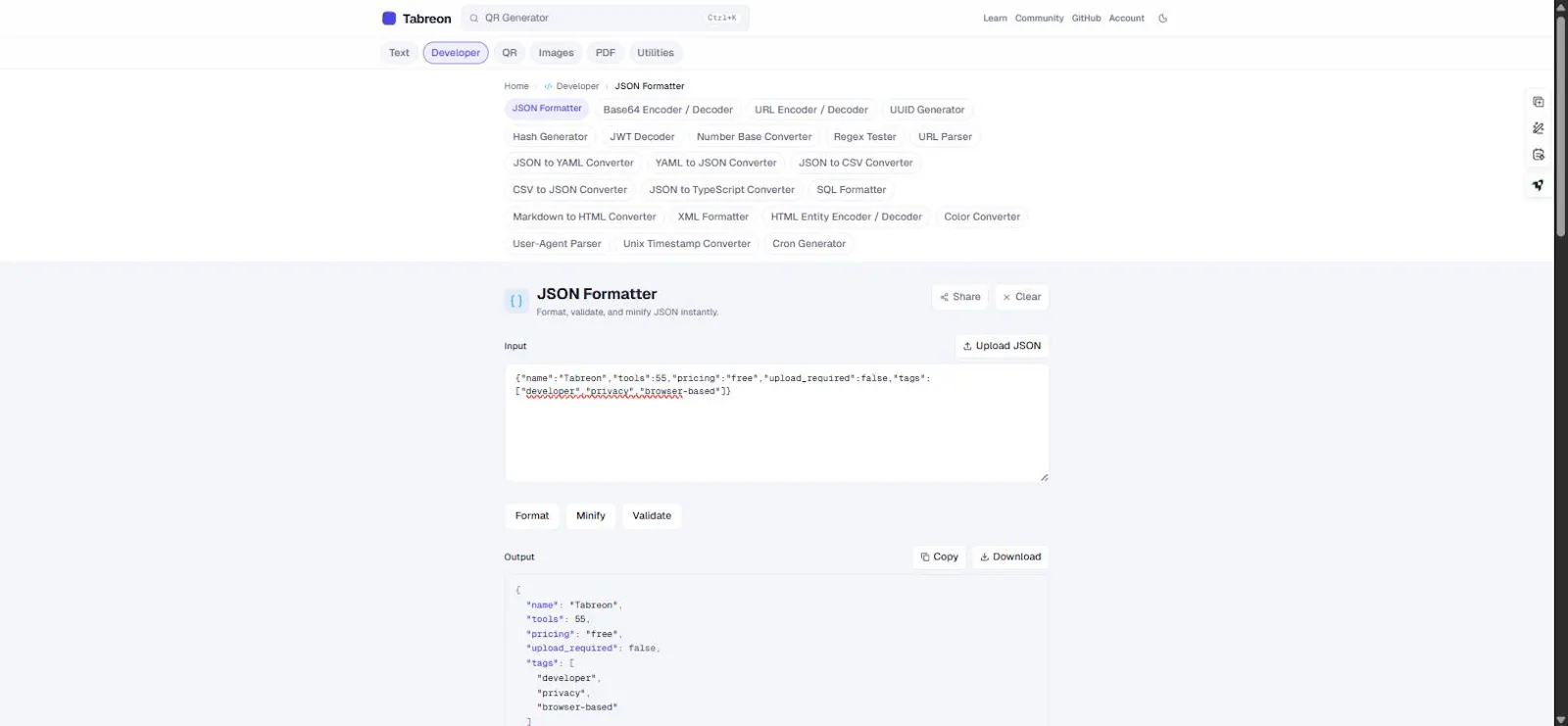Viewport: 1568px width, 726px height.
Task: Click the Tabreon logo icon
Action: click(389, 19)
